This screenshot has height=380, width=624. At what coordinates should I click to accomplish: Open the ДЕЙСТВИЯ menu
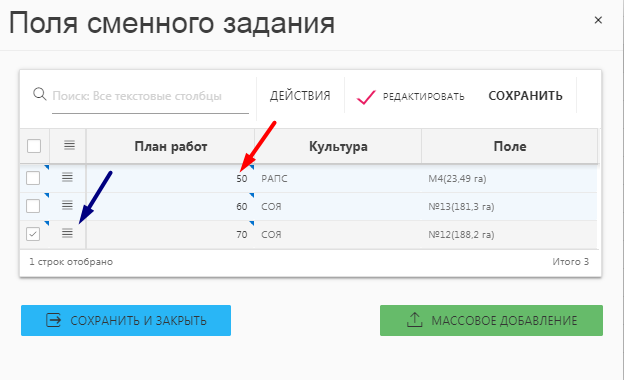[x=300, y=96]
